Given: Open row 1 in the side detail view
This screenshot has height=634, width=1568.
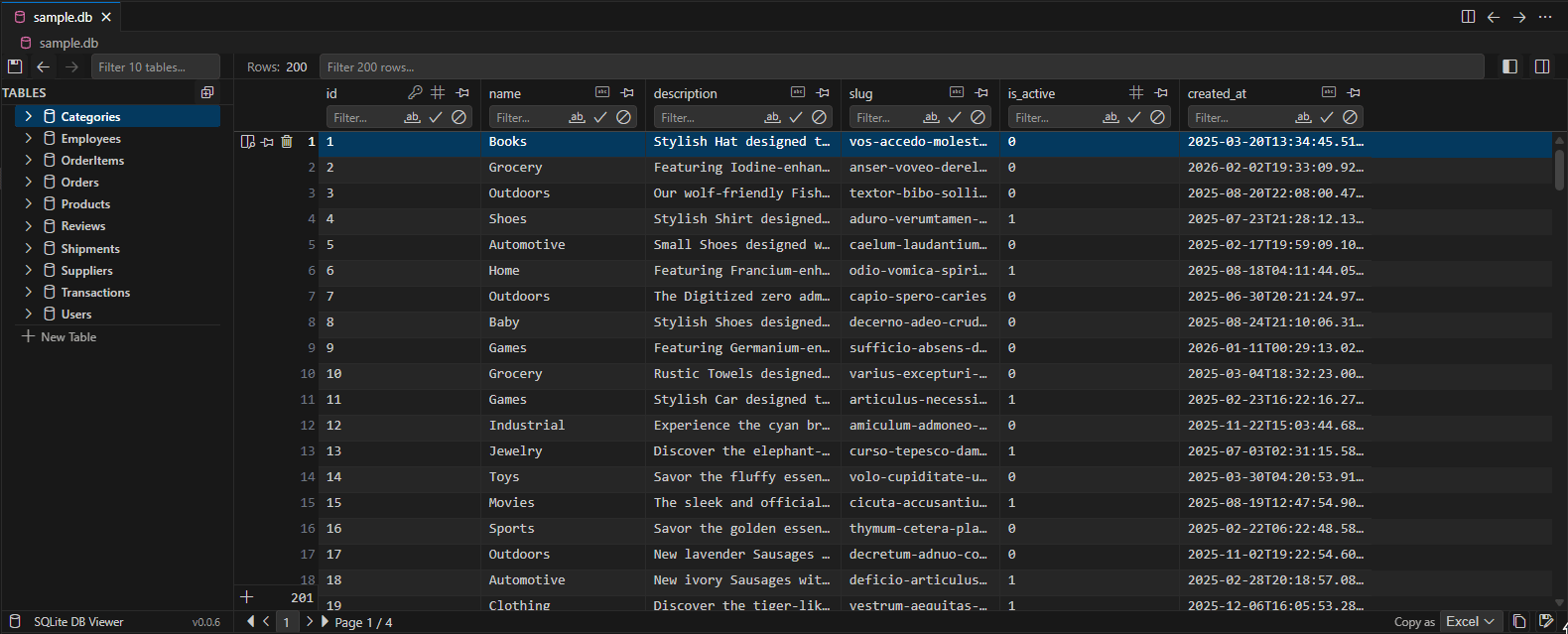Looking at the screenshot, I should pyautogui.click(x=248, y=142).
